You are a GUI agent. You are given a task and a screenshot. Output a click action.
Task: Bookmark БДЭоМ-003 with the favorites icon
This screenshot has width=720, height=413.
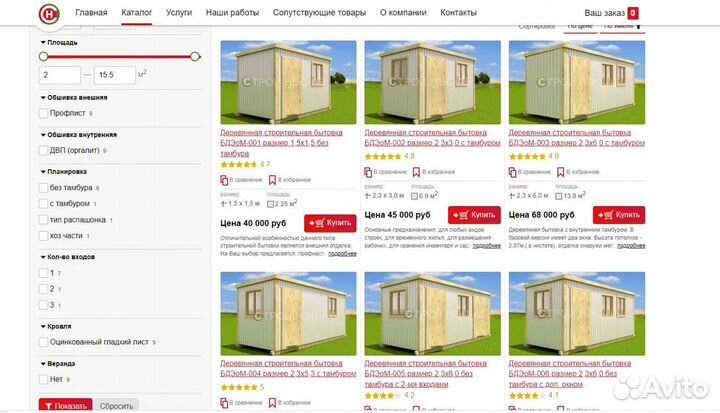click(x=560, y=172)
